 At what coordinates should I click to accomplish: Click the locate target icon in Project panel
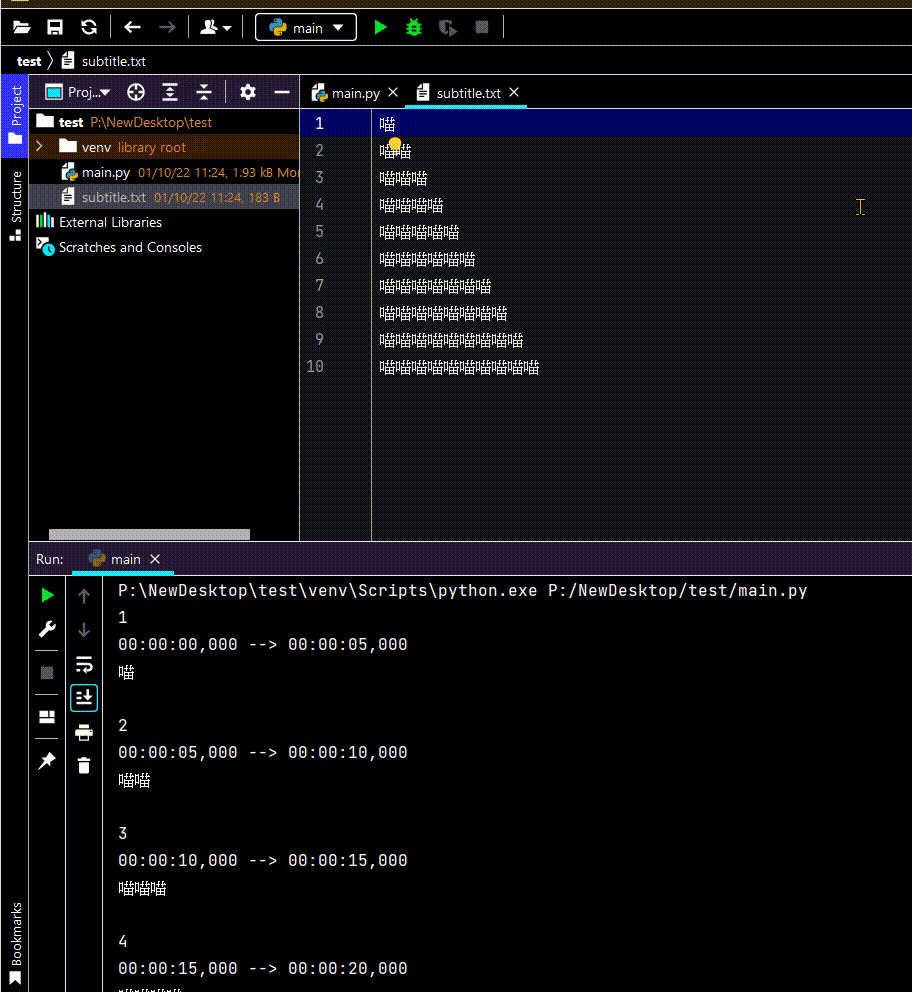pos(136,93)
